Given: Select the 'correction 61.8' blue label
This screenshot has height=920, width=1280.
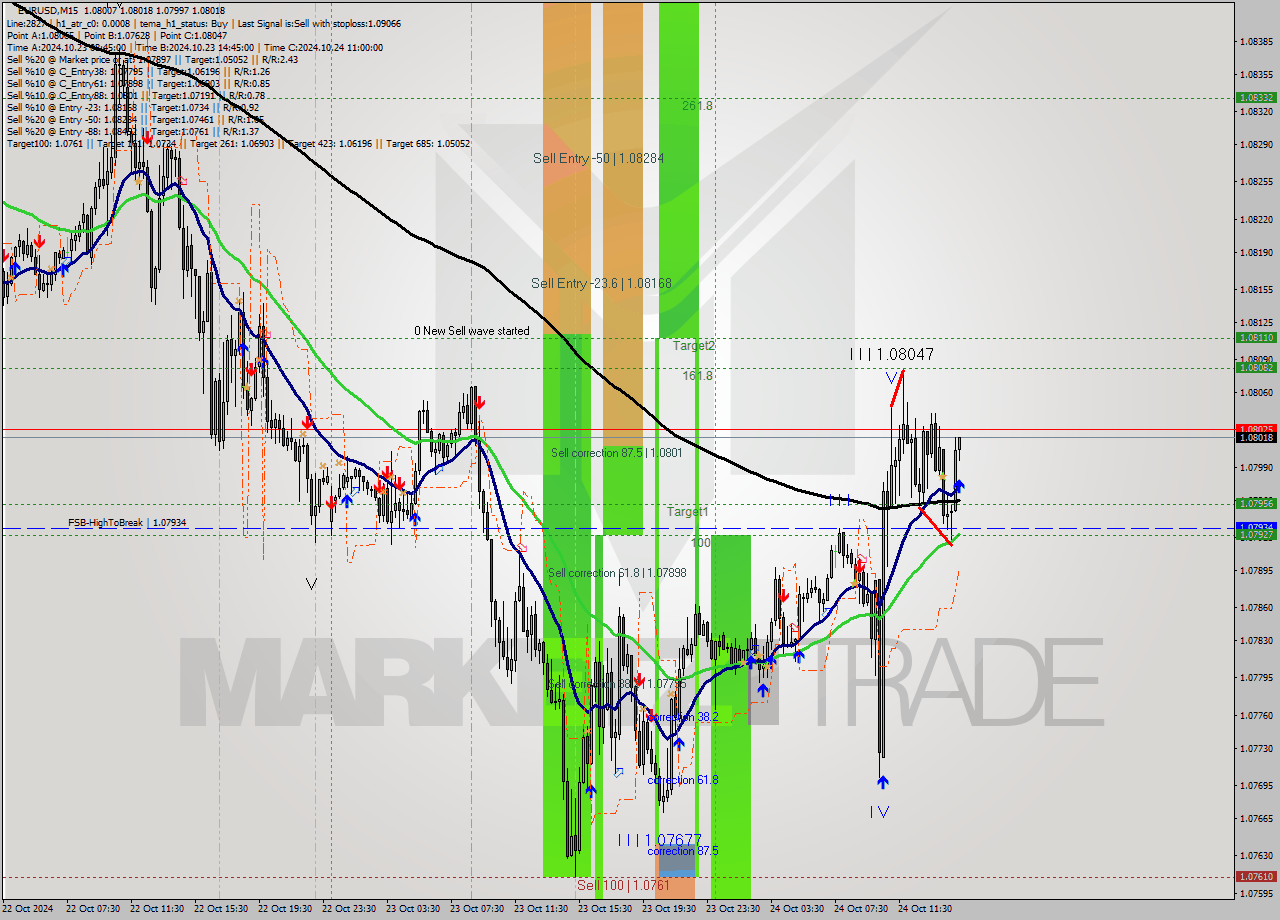Looking at the screenshot, I should click(x=682, y=780).
